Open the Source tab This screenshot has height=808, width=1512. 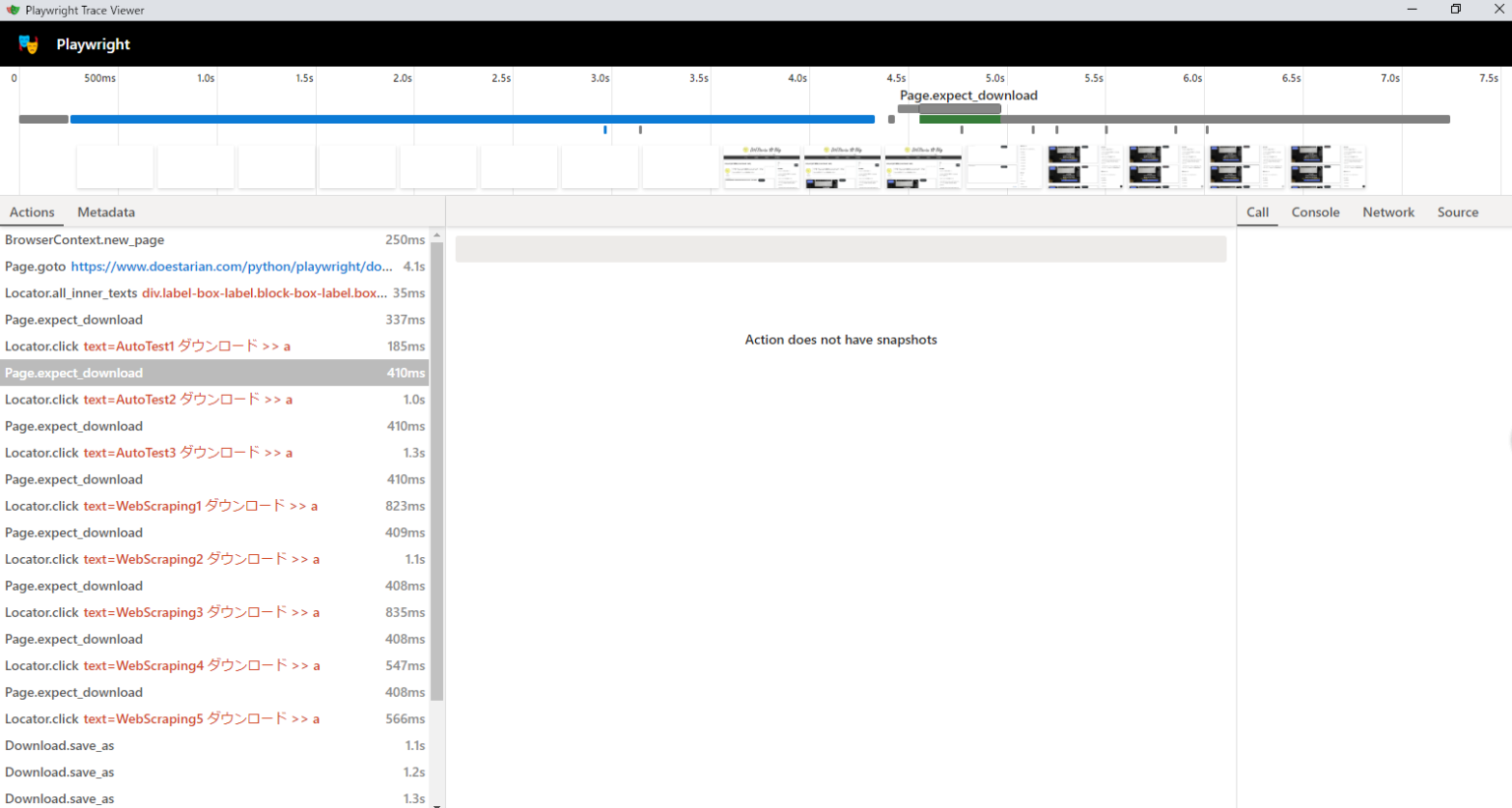[1457, 212]
